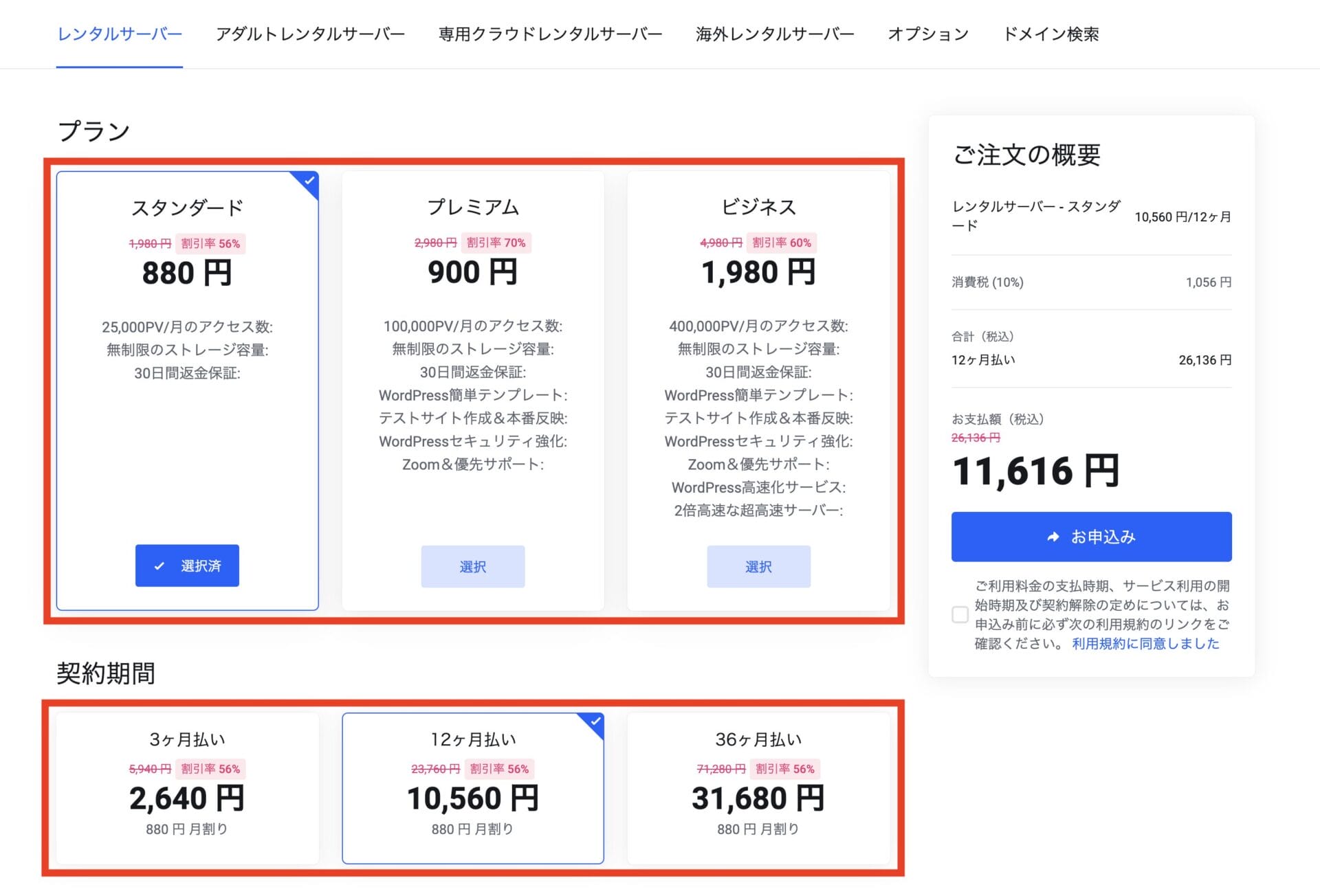The image size is (1320, 896).
Task: Click the arrow icon inside お申込み button
Action: coord(1051,537)
